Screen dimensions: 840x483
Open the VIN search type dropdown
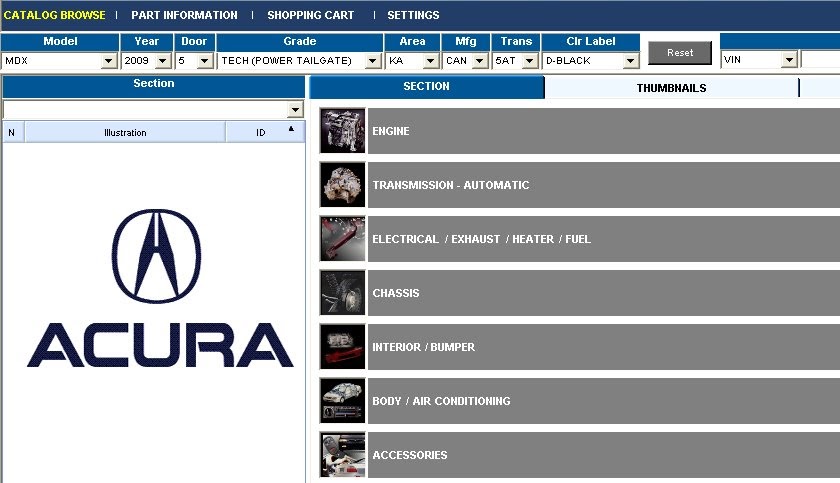click(x=759, y=59)
